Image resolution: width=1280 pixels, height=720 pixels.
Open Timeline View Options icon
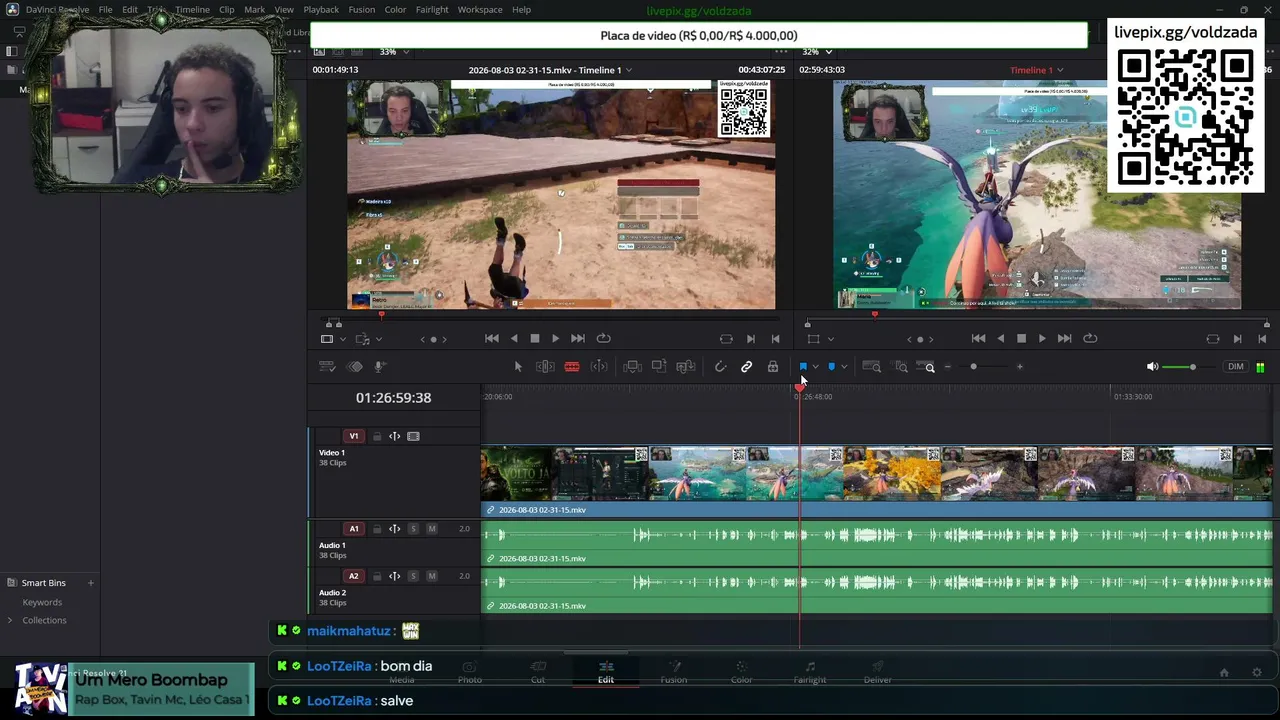pos(327,367)
